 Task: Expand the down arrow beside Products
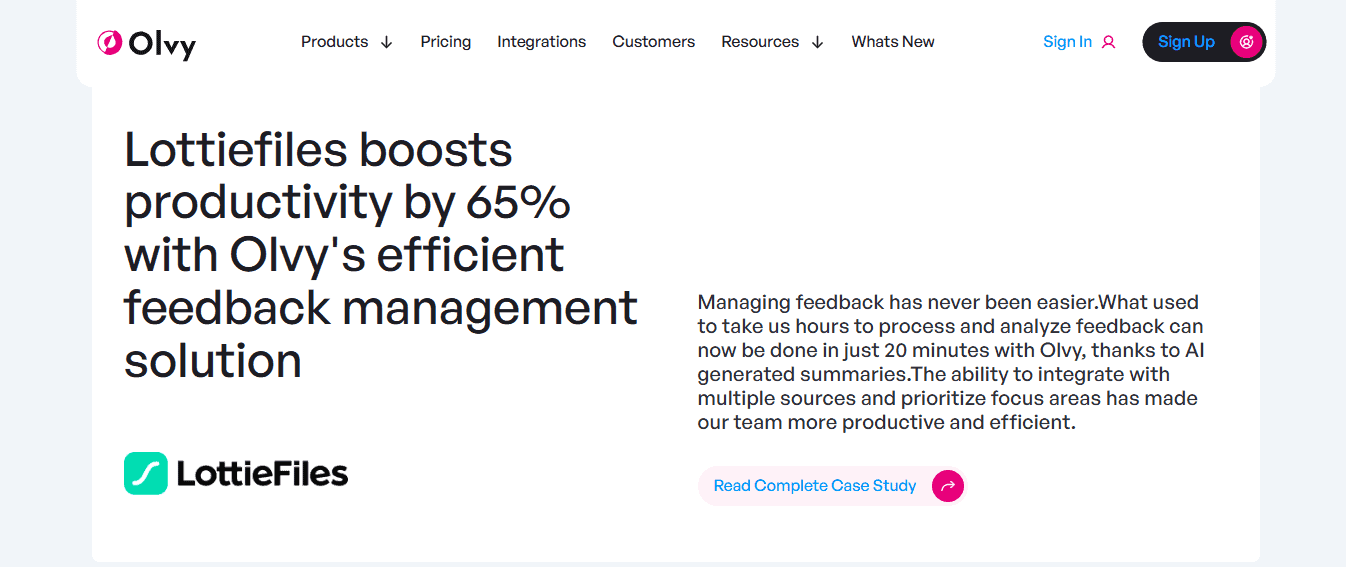click(x=386, y=42)
